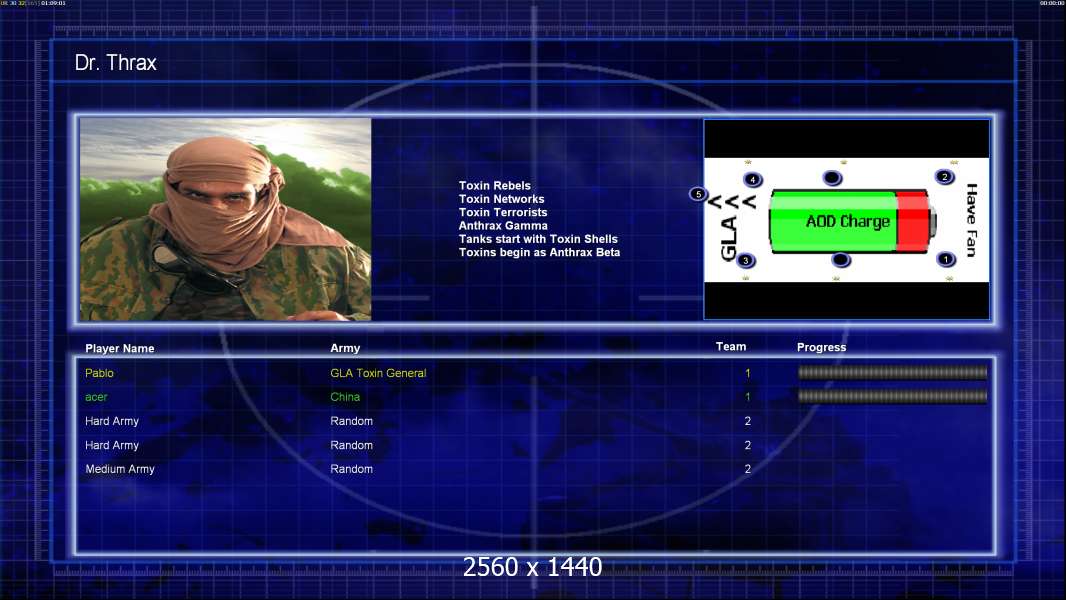Image resolution: width=1066 pixels, height=600 pixels.
Task: Click the "Toxin Networks" ability line
Action: (x=501, y=199)
